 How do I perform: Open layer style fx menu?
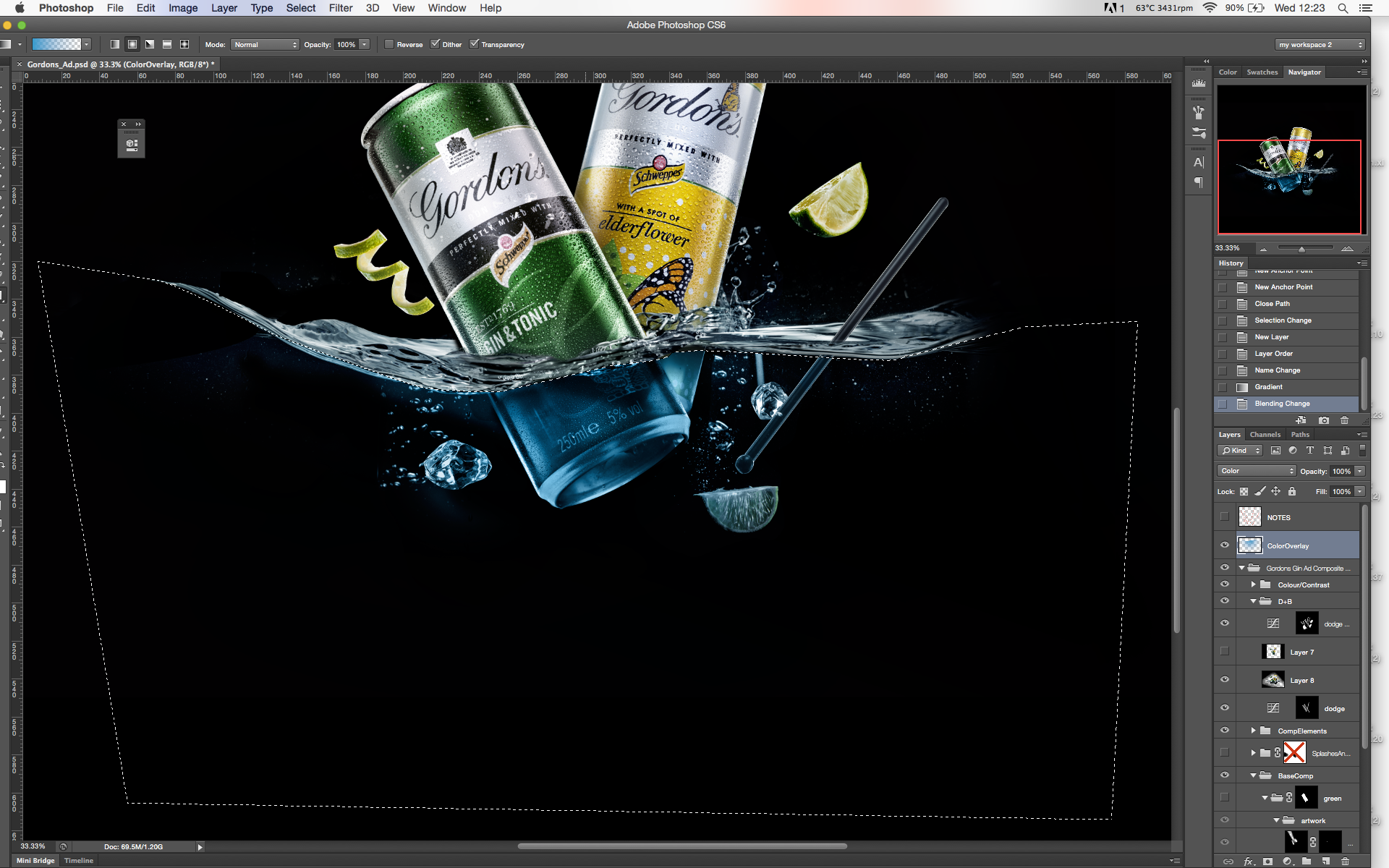coord(1249,861)
